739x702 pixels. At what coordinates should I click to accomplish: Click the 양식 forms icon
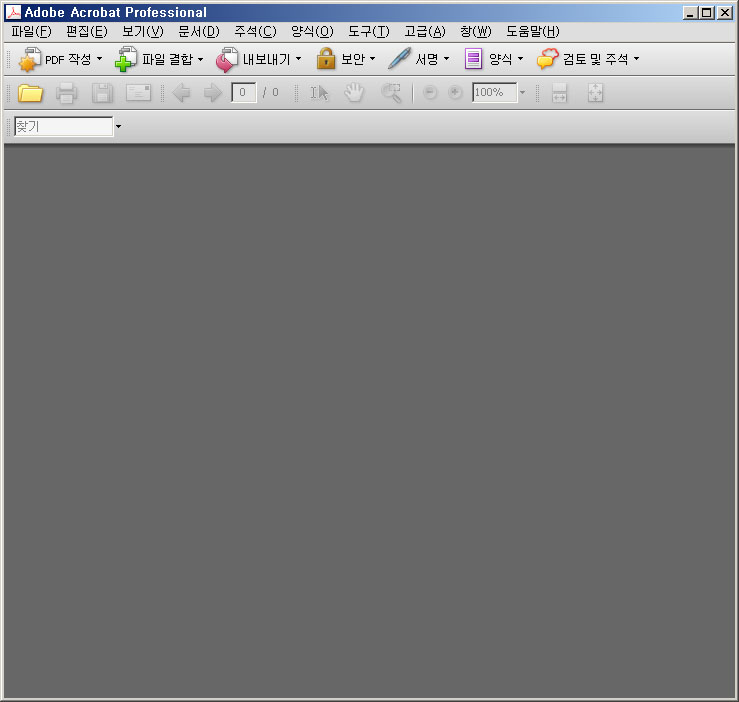pyautogui.click(x=473, y=59)
